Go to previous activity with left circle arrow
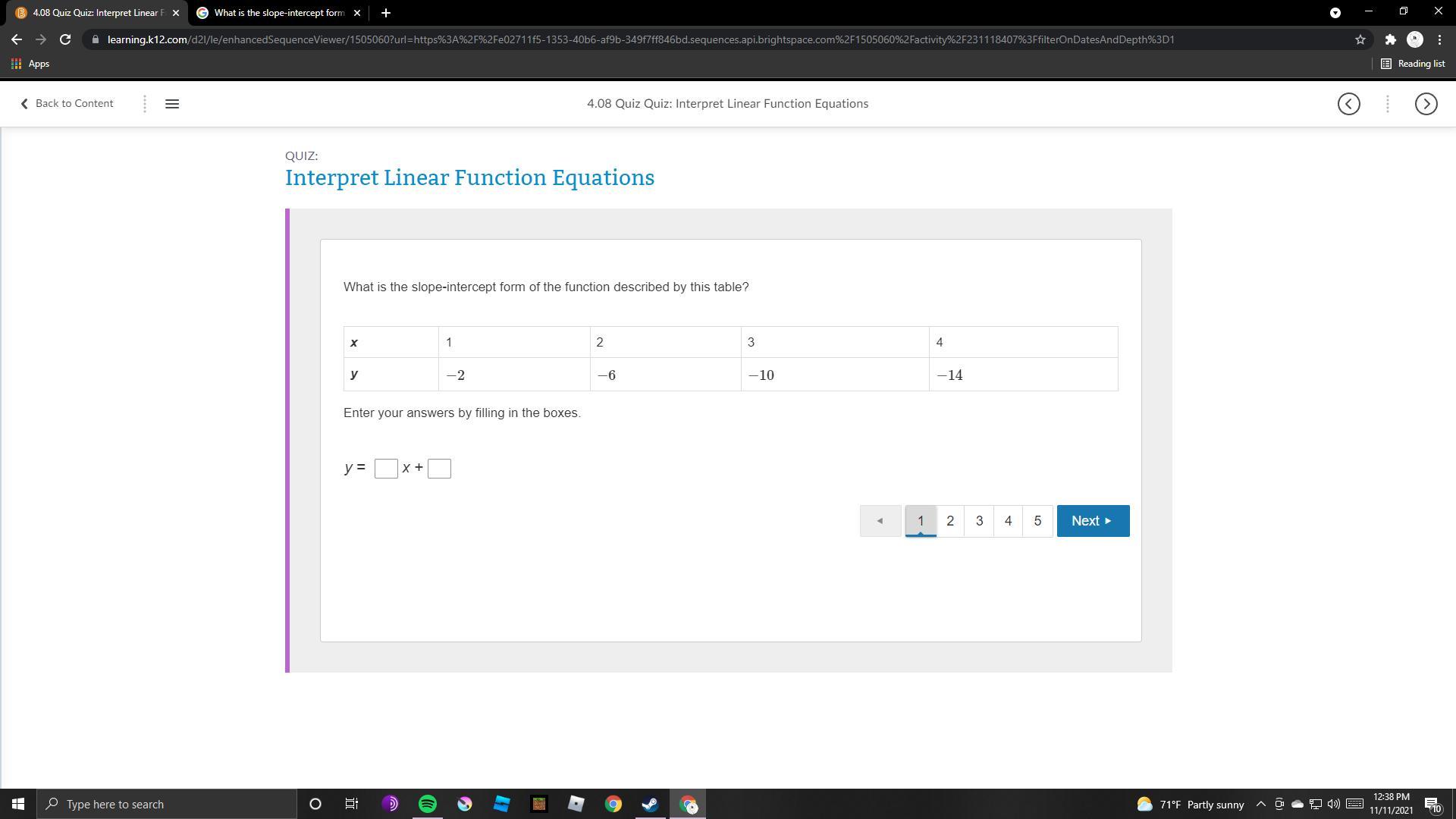The width and height of the screenshot is (1456, 819). tap(1348, 104)
